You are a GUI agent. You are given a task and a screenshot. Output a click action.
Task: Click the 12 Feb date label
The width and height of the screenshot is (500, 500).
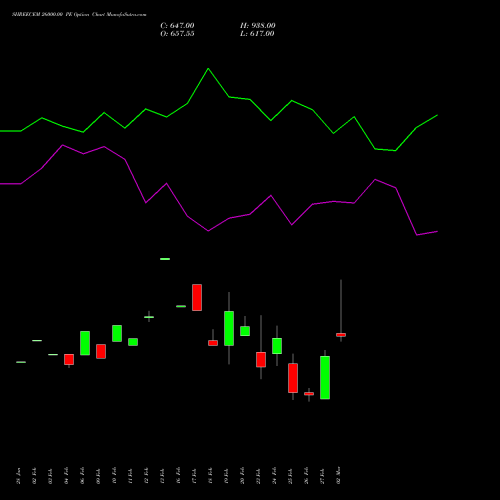pyautogui.click(x=146, y=476)
